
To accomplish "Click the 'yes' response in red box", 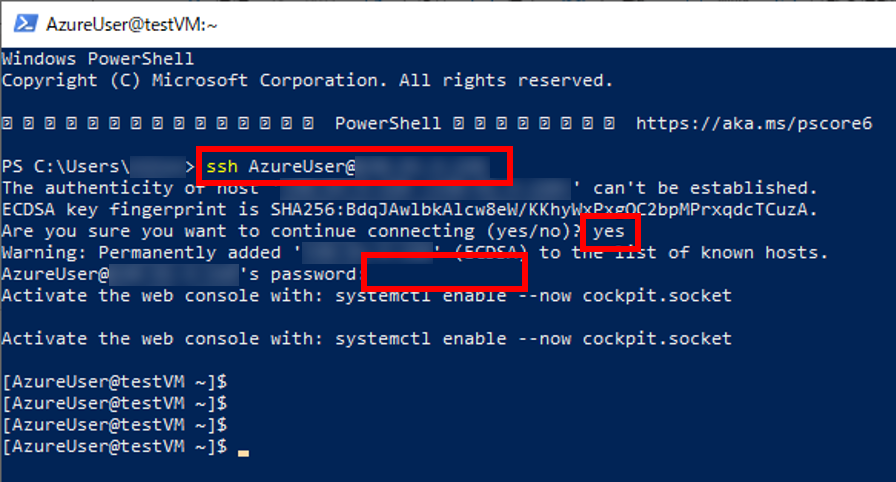I will [609, 231].
